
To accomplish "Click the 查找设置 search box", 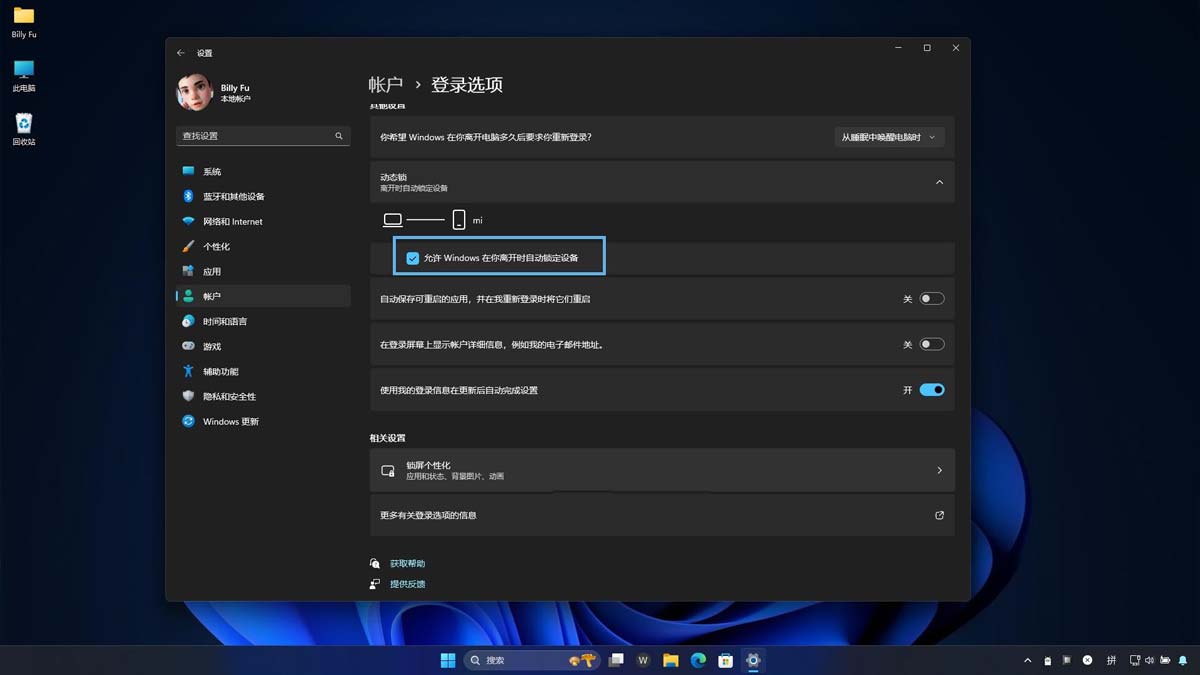I will (x=262, y=134).
